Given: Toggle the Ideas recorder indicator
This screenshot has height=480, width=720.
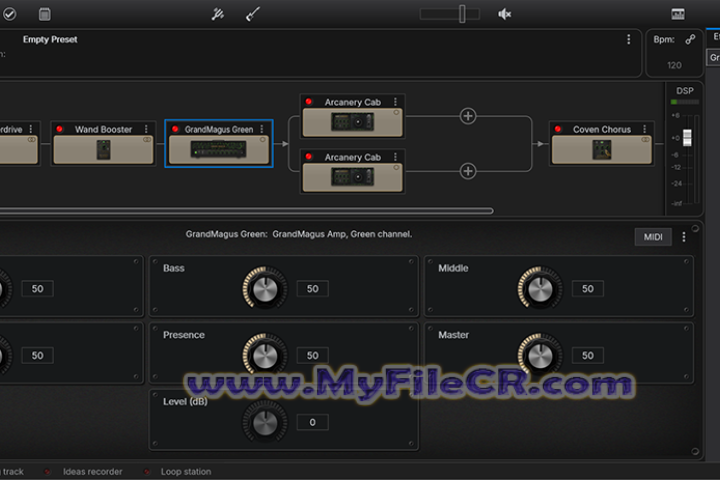Looking at the screenshot, I should coord(47,472).
